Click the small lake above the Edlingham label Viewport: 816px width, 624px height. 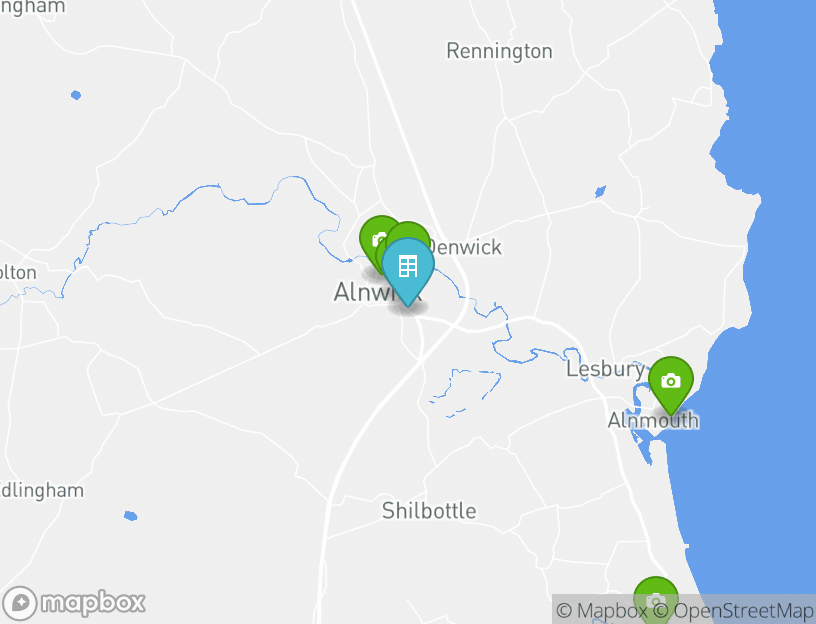[x=131, y=516]
